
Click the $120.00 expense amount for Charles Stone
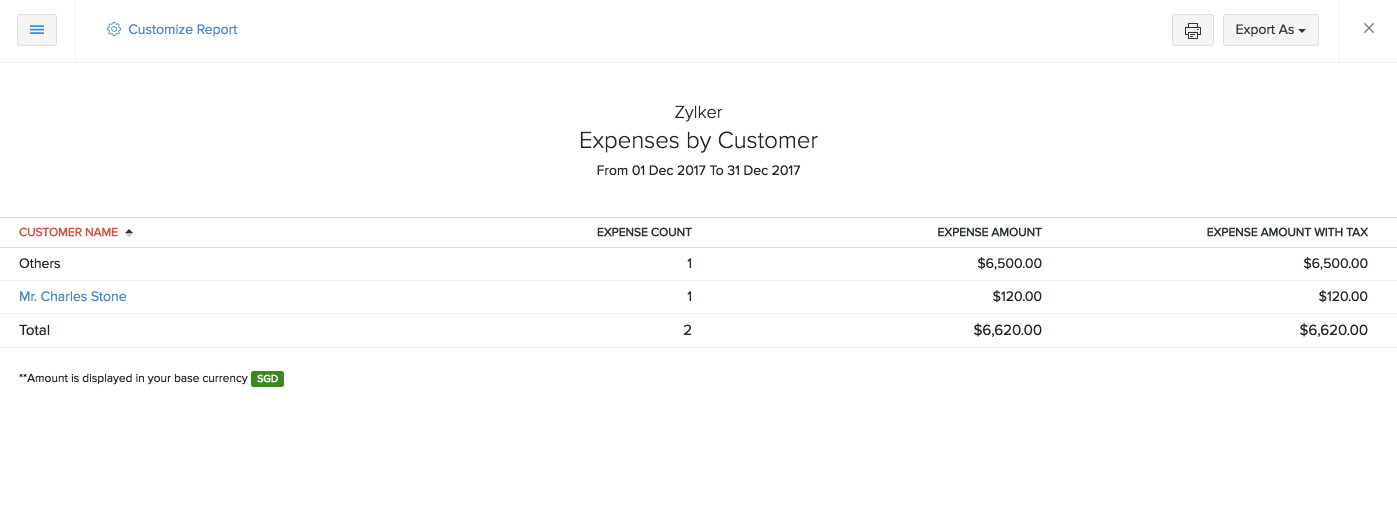point(1017,297)
